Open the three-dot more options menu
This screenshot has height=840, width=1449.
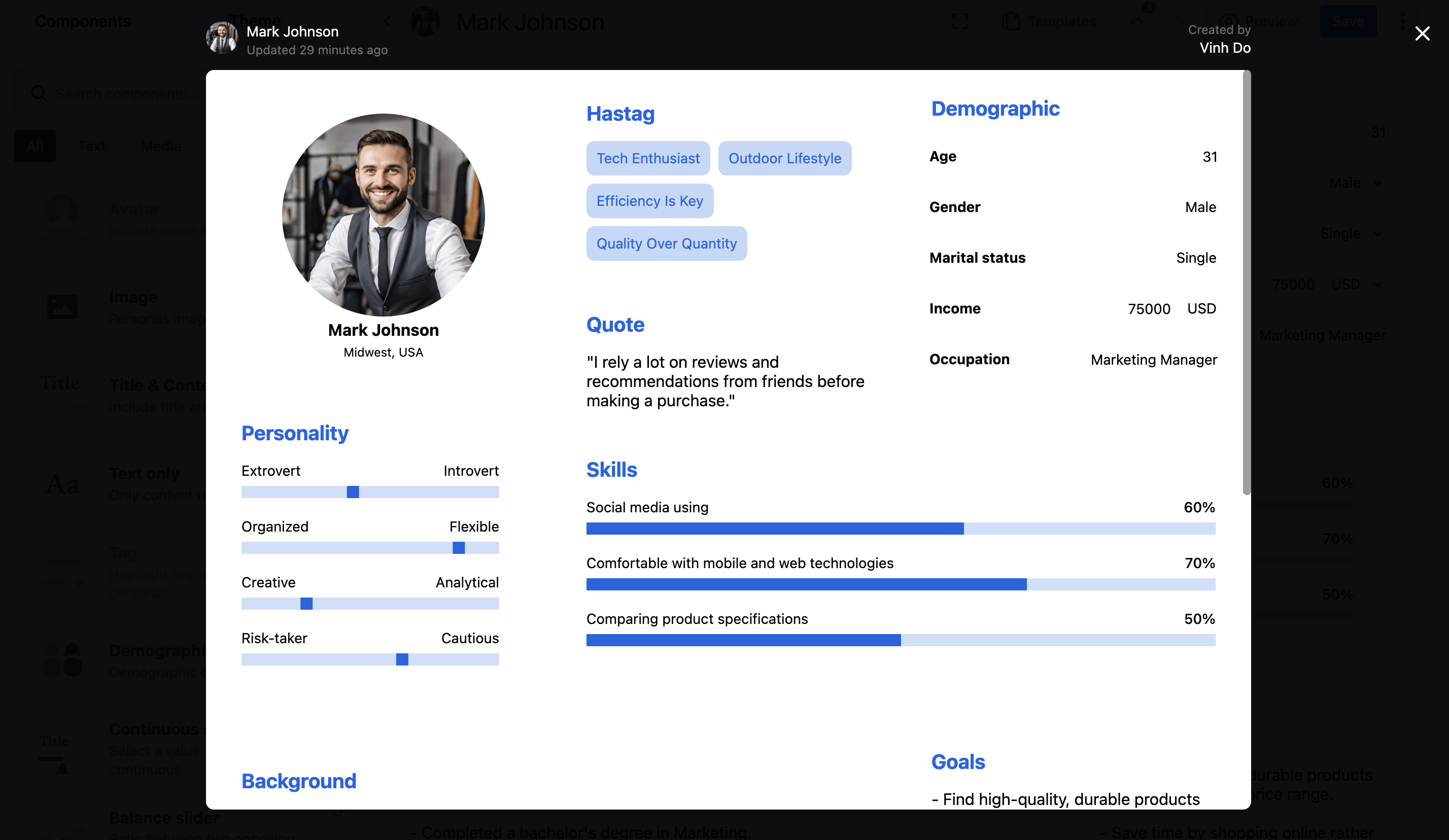point(1403,22)
